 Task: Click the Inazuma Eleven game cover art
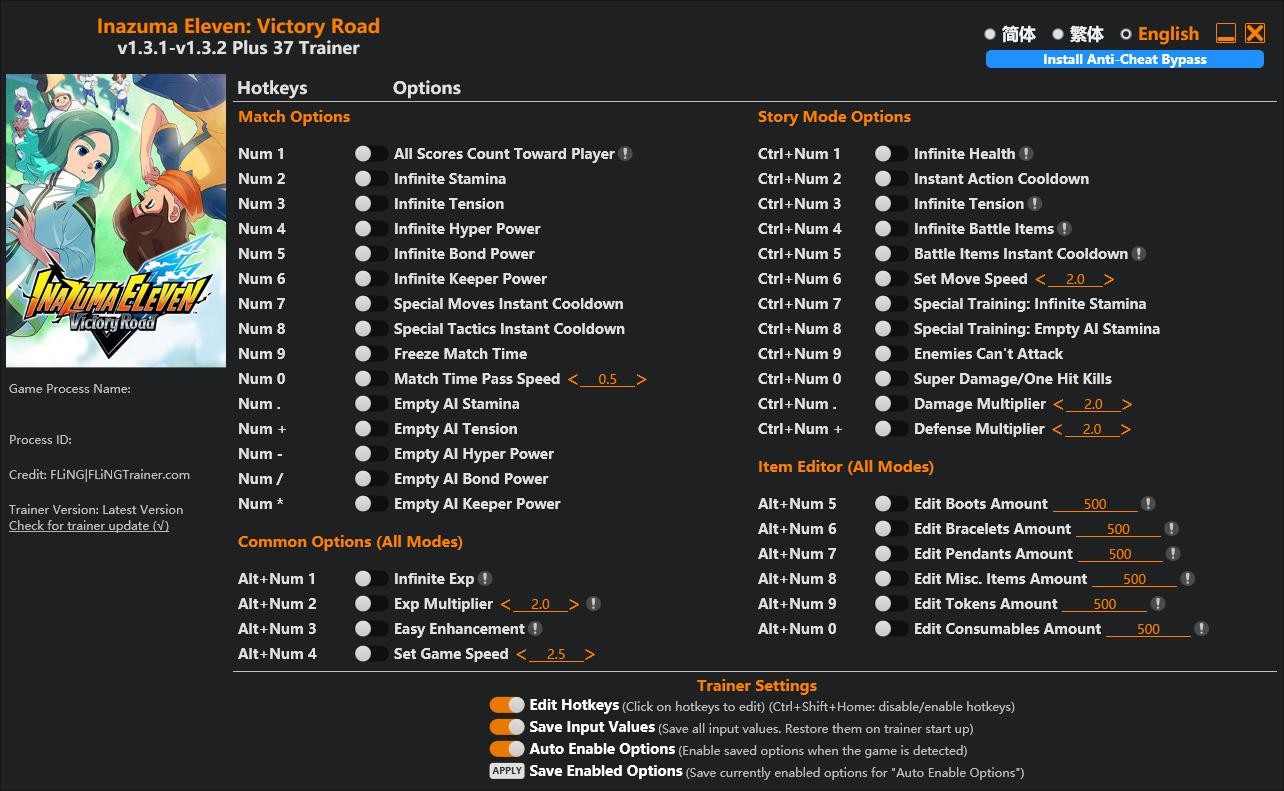pos(116,221)
